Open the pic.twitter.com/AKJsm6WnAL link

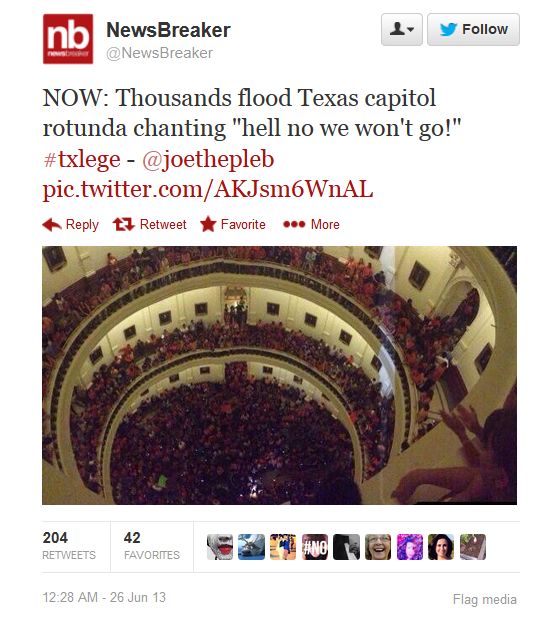click(x=208, y=189)
